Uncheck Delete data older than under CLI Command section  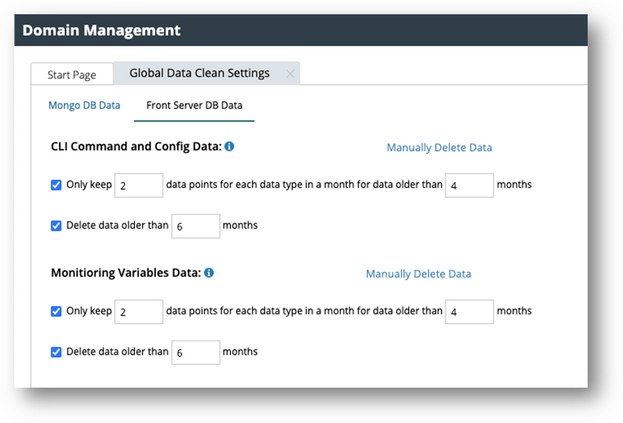tap(56, 226)
